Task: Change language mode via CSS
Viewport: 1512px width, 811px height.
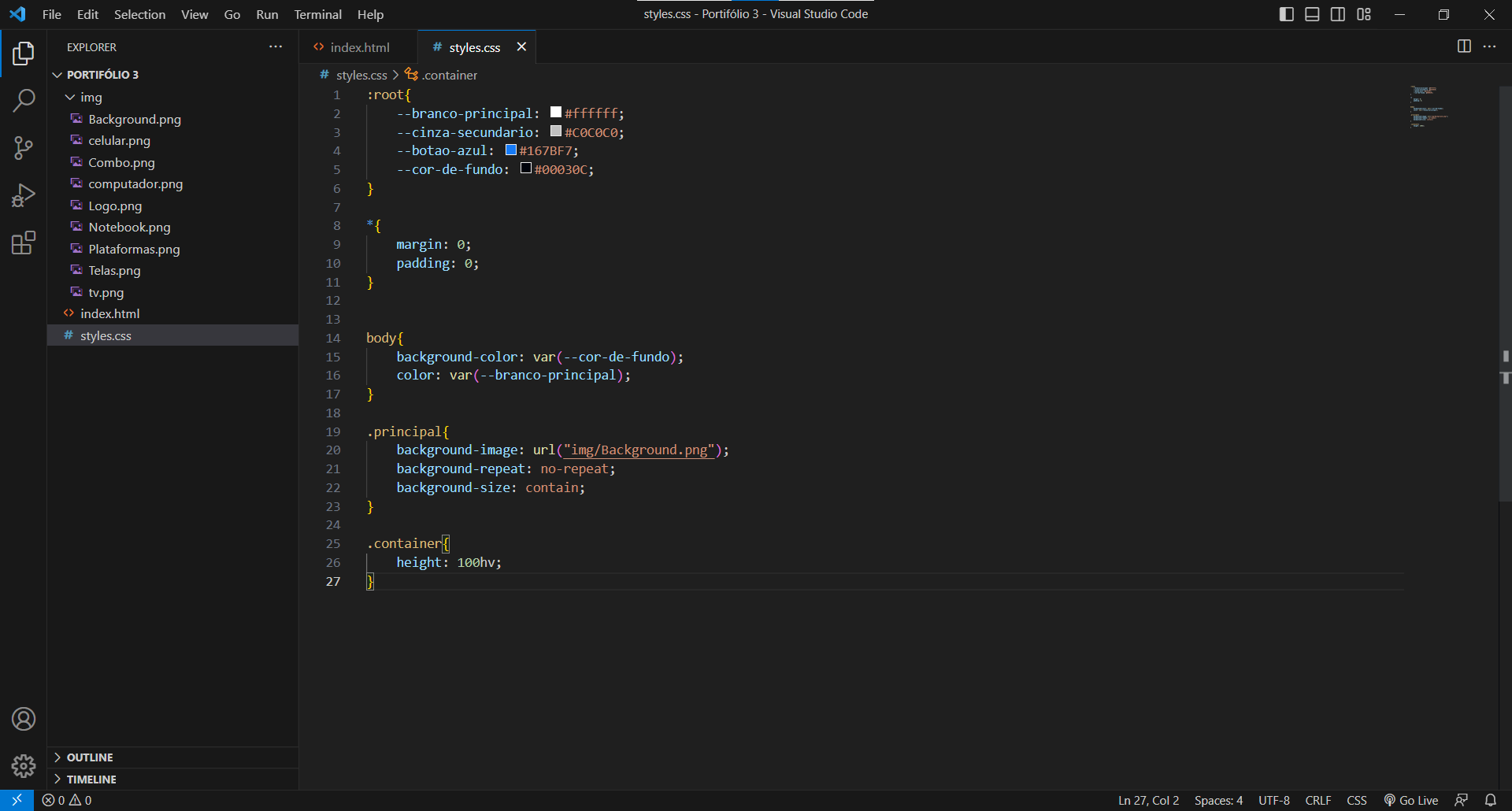Action: coord(1357,800)
